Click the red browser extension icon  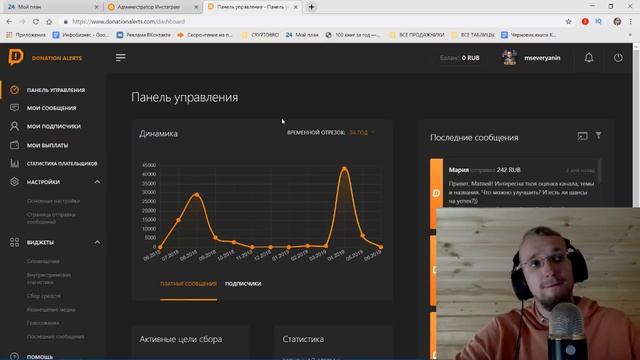585,22
